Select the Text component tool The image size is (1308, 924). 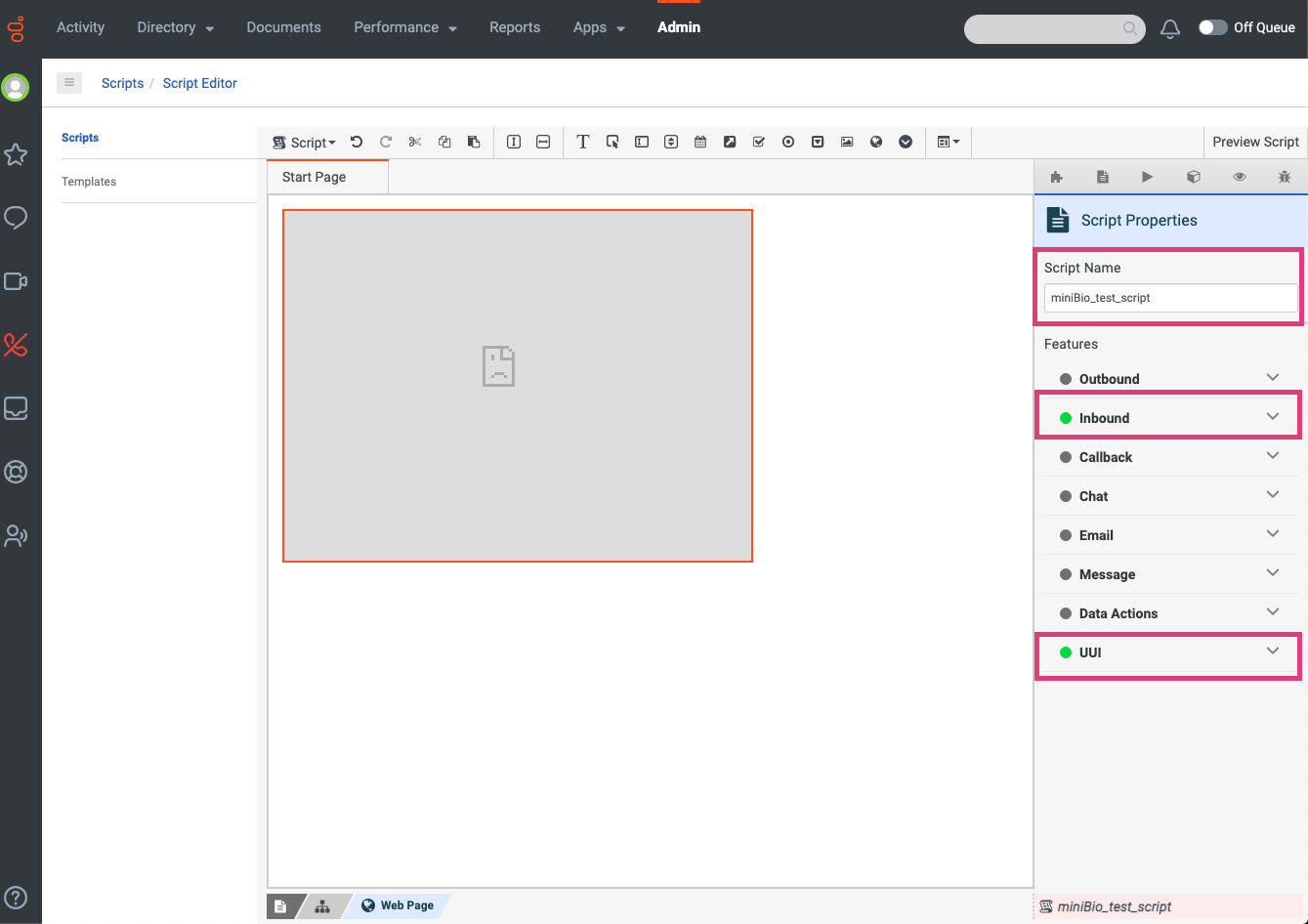pos(582,142)
